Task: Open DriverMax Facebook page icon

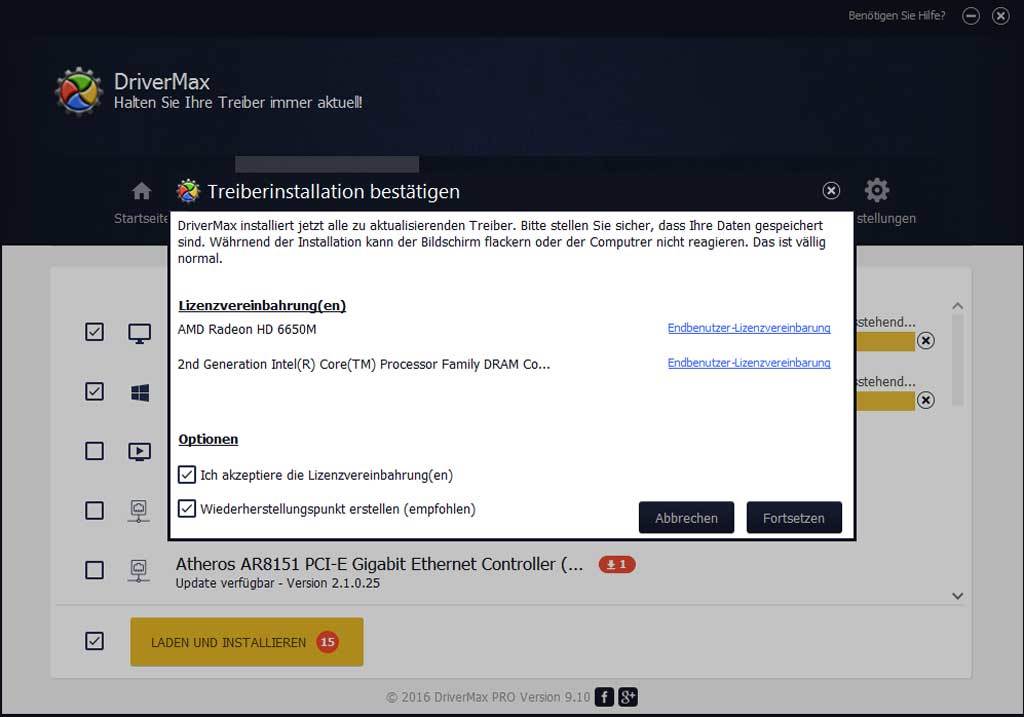Action: pyautogui.click(x=604, y=697)
